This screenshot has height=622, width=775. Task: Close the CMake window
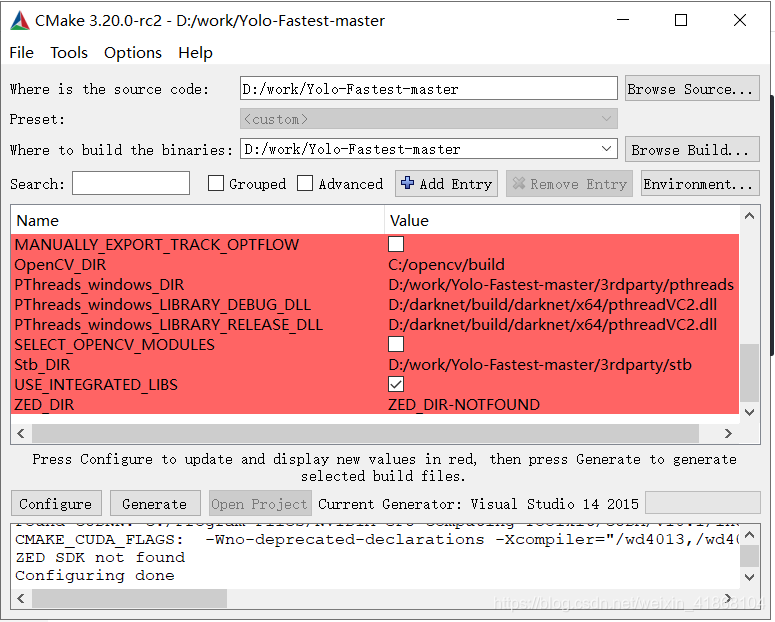[x=740, y=20]
